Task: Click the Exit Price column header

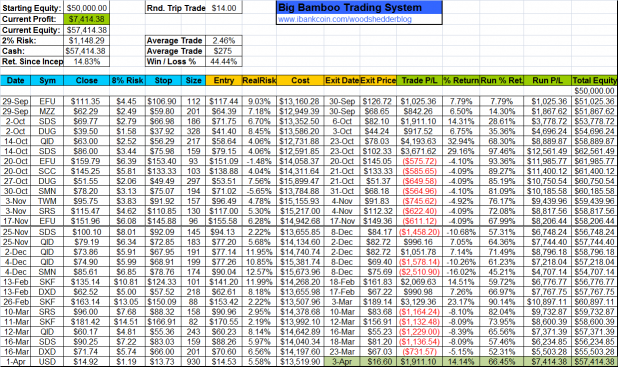Action: pos(378,80)
